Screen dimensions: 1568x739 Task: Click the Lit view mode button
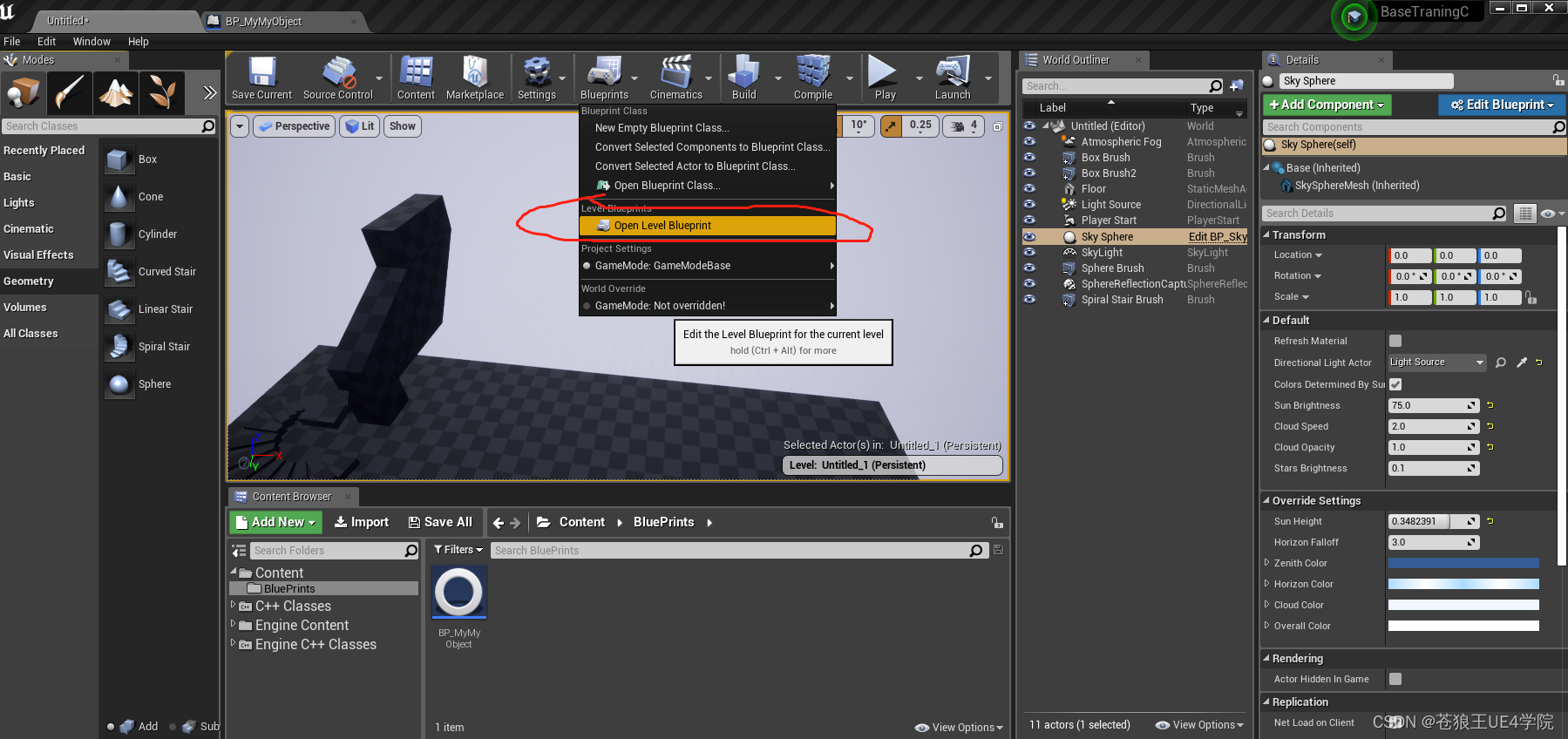[x=360, y=126]
